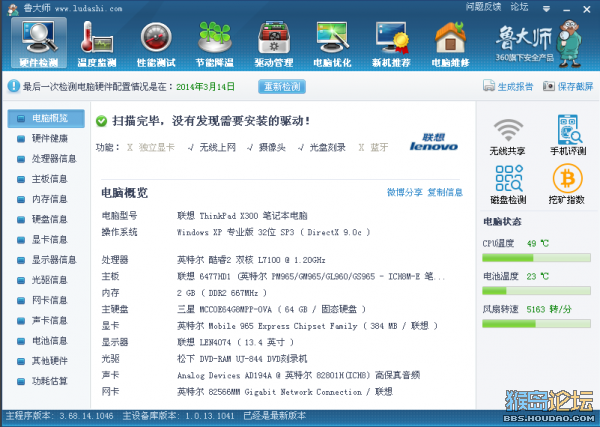Open the title bar dropdown menu arrow
The image size is (600, 427).
546,8
